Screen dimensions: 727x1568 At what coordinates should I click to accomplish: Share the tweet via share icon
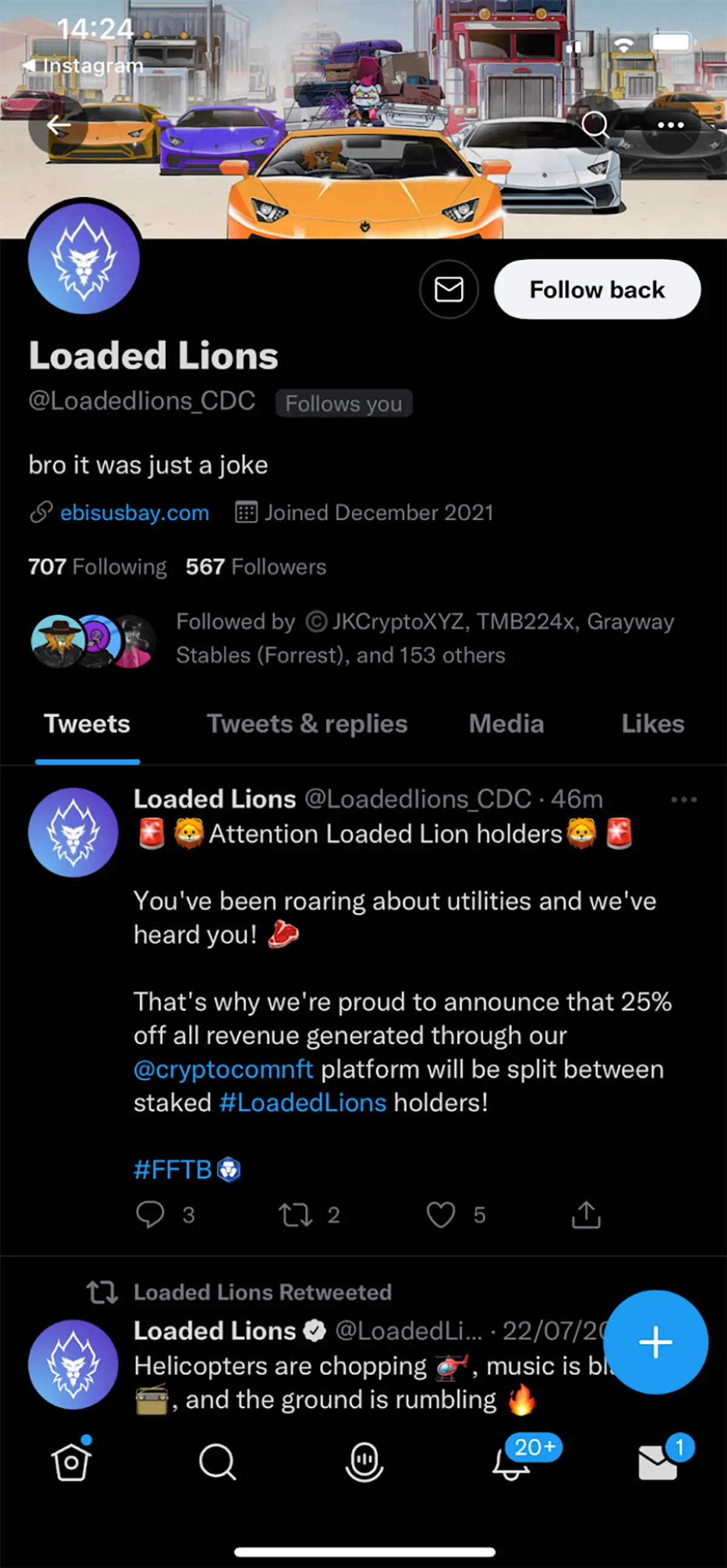coord(586,1214)
